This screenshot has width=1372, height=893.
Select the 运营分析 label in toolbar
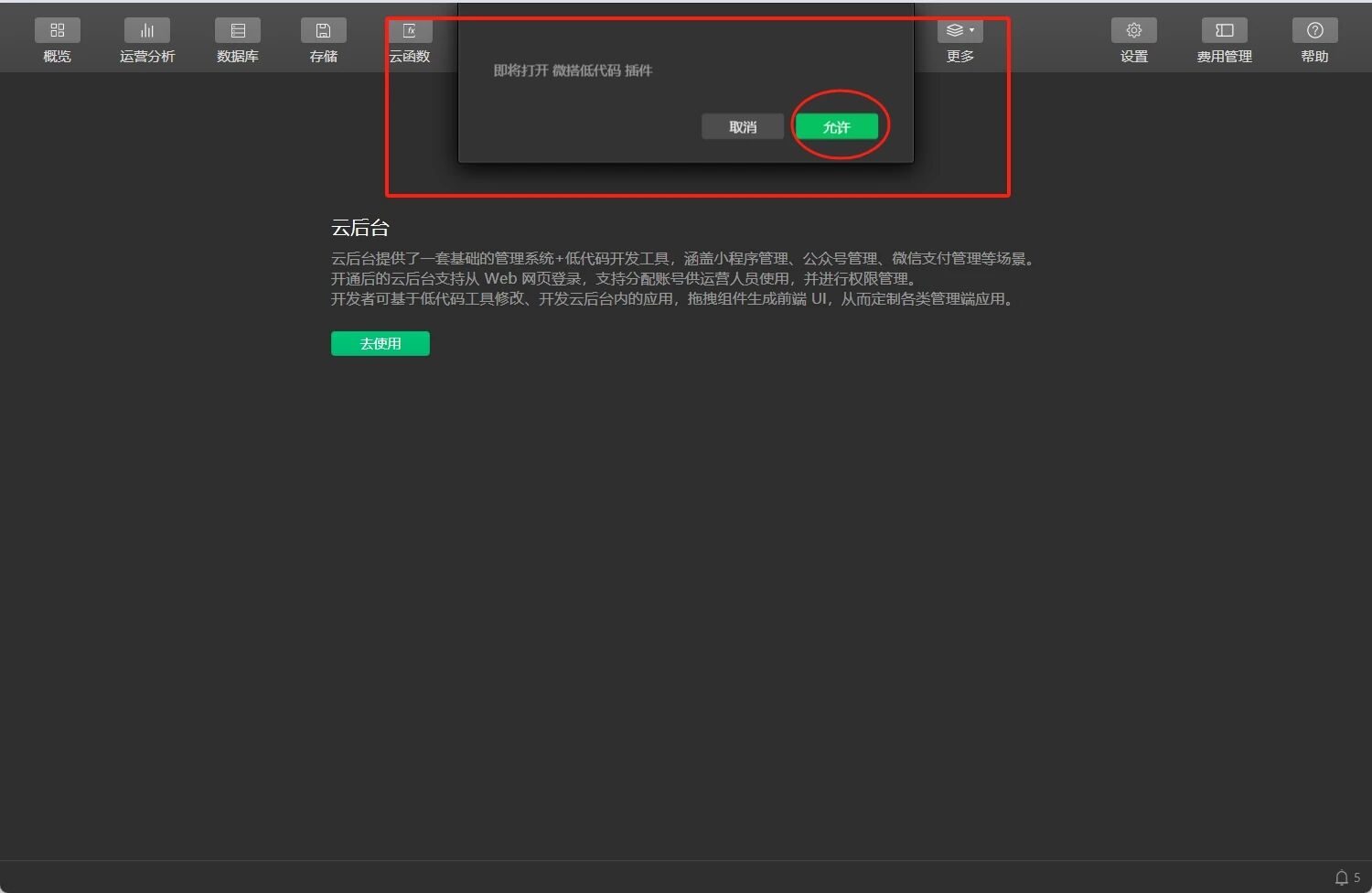(147, 57)
